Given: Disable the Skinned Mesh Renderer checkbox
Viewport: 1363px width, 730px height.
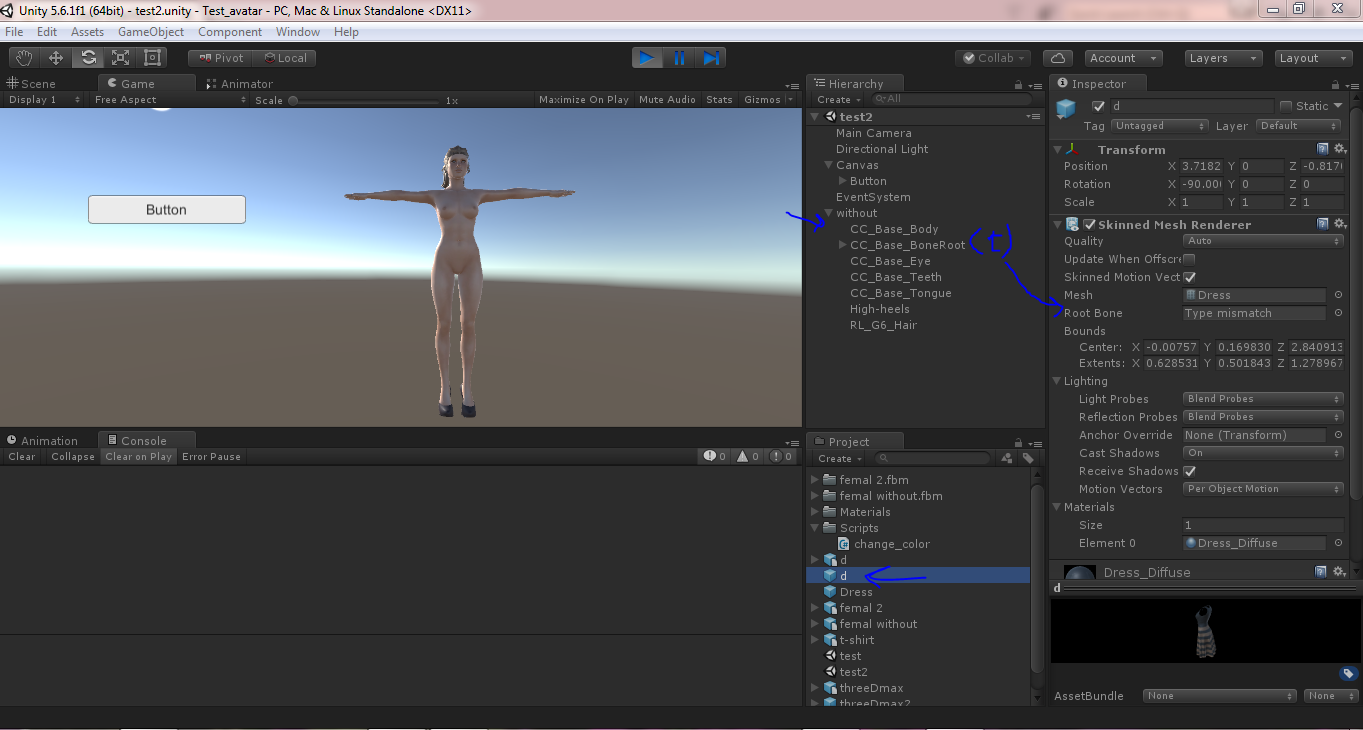Looking at the screenshot, I should [x=1090, y=225].
